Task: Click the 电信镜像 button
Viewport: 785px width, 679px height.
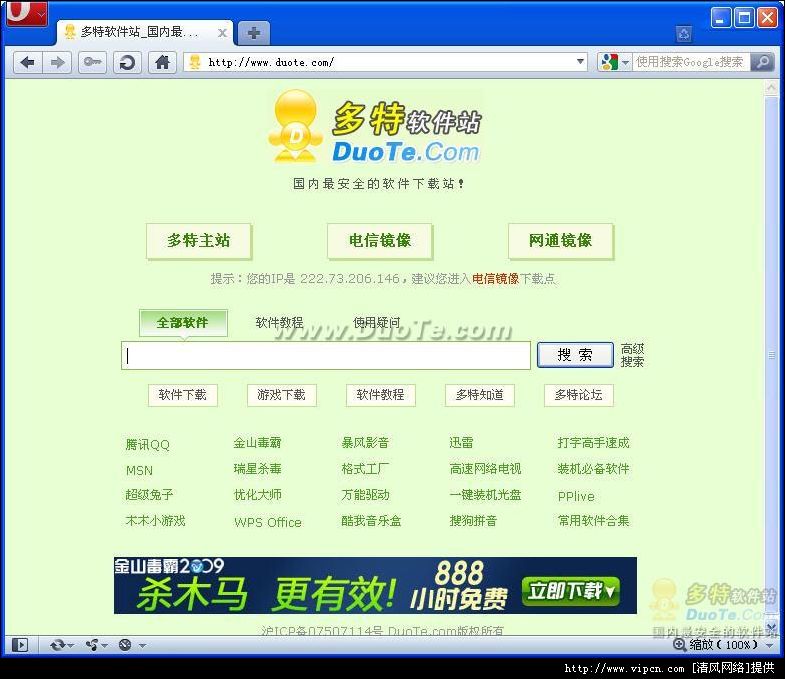Action: click(380, 240)
